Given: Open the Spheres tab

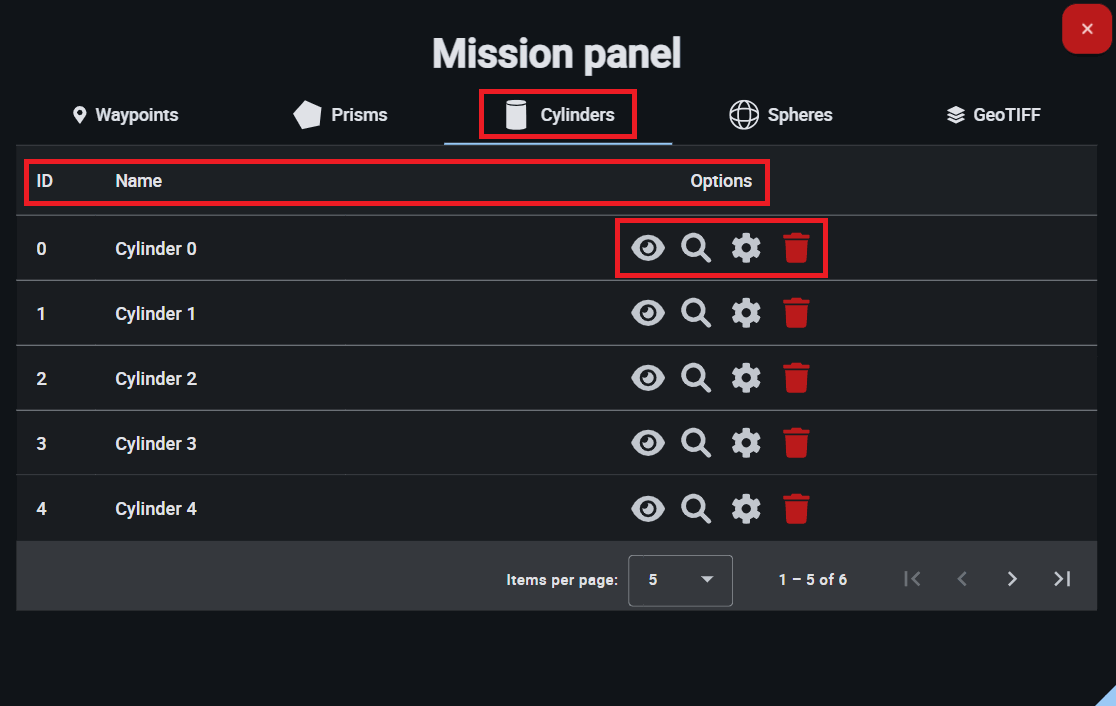Looking at the screenshot, I should click(x=781, y=115).
